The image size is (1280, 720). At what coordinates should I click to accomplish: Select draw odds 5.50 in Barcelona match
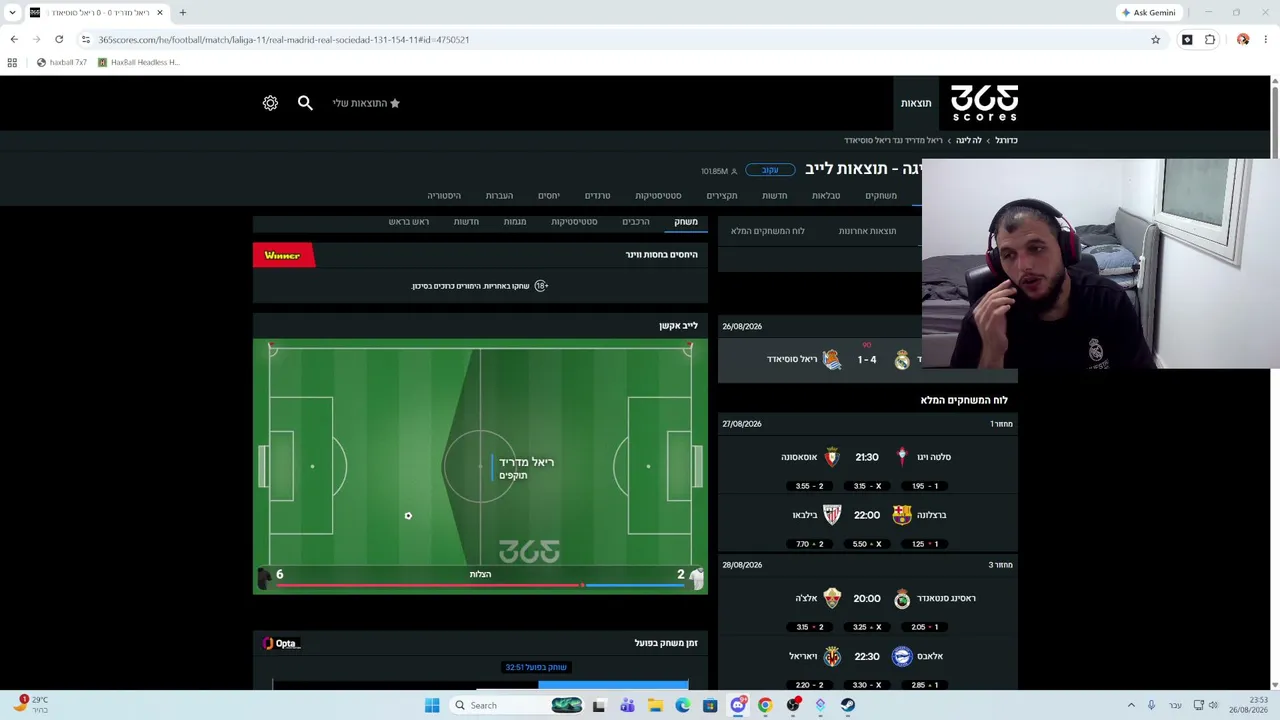[867, 544]
